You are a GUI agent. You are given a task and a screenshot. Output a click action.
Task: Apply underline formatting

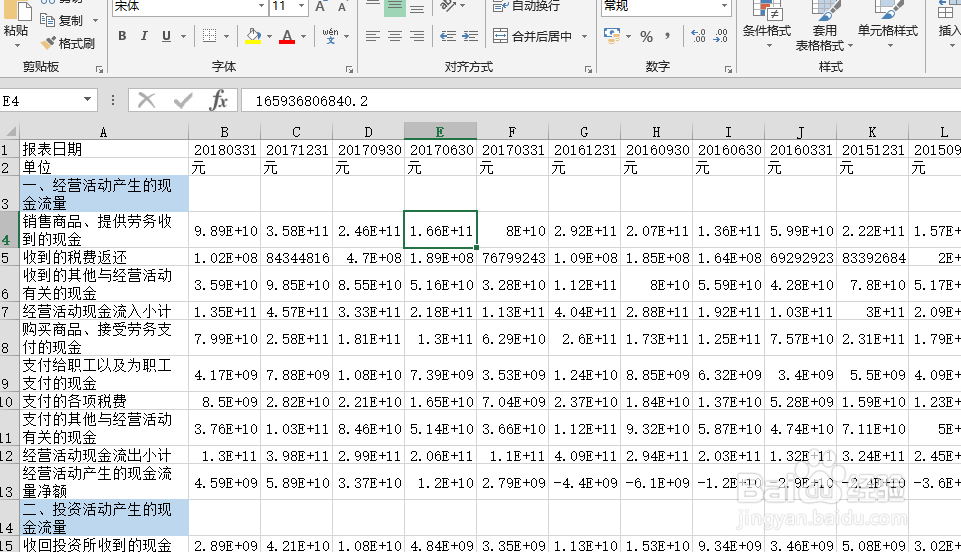pos(166,36)
